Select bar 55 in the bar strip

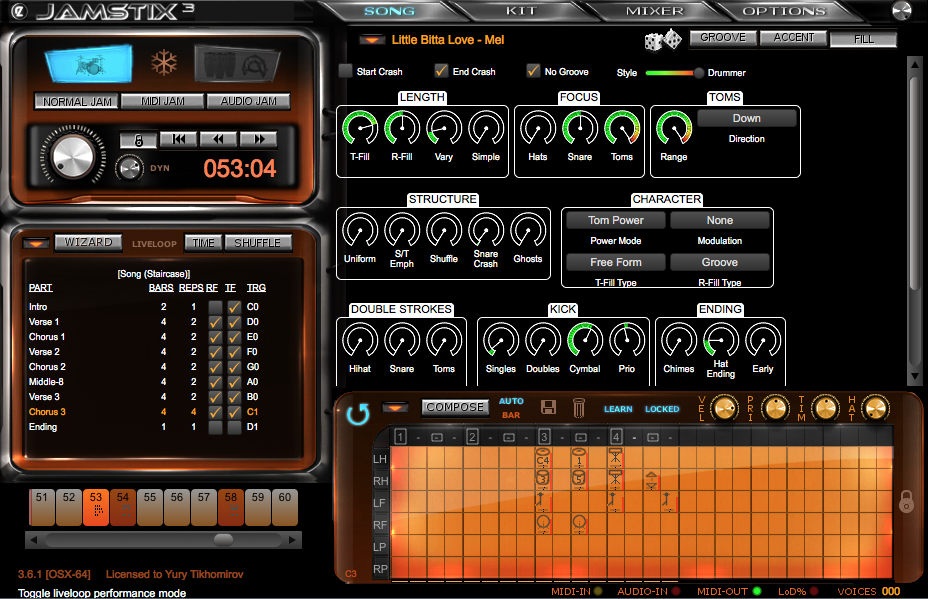click(150, 507)
